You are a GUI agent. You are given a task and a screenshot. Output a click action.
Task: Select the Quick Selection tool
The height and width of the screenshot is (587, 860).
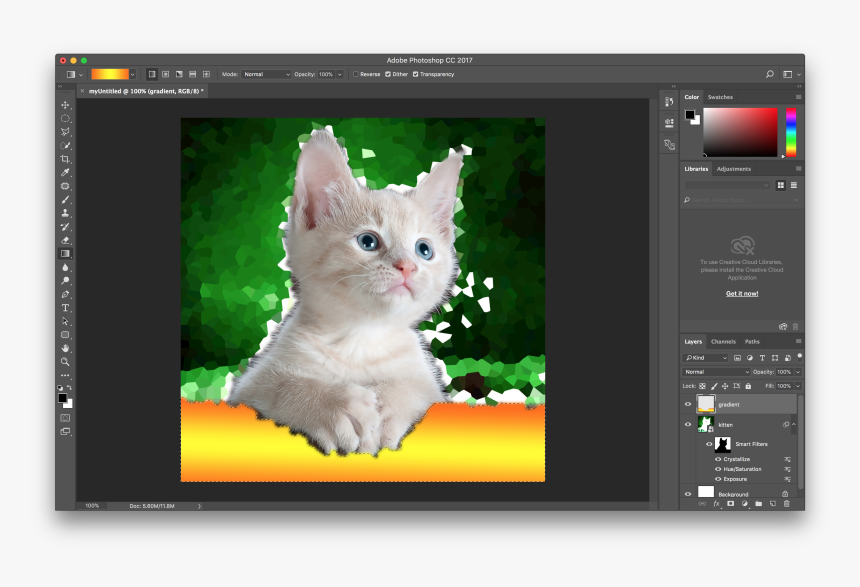(65, 145)
